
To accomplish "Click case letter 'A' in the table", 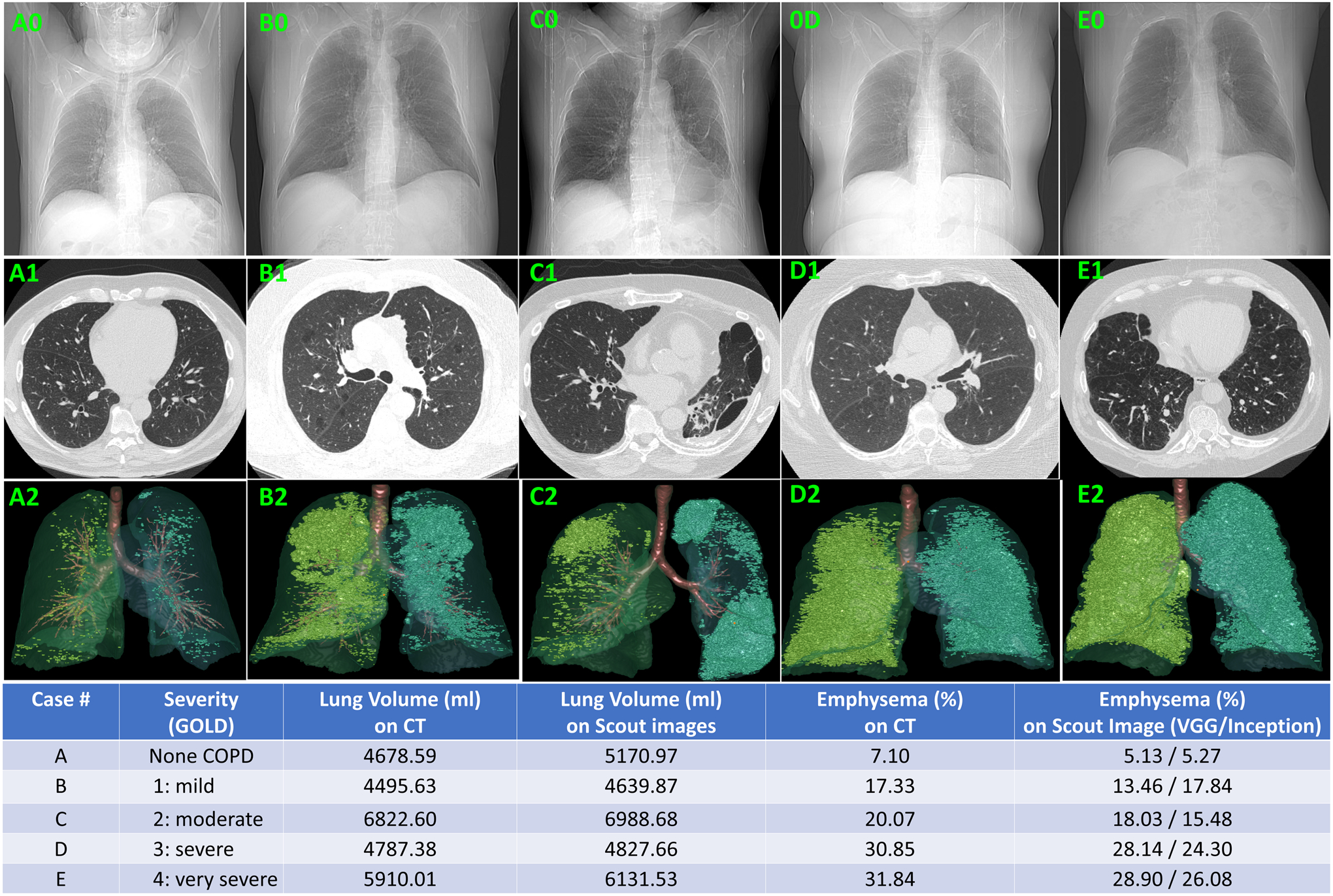I will pos(61,756).
